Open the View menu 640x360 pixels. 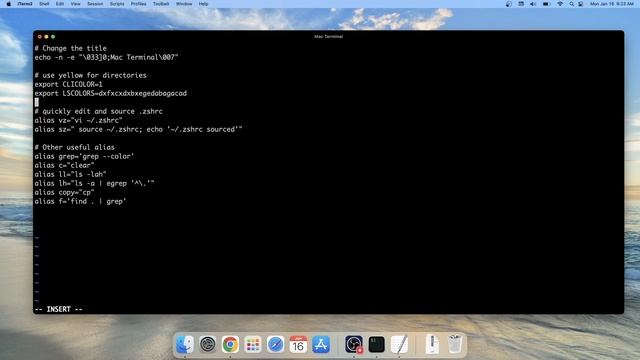coord(76,4)
